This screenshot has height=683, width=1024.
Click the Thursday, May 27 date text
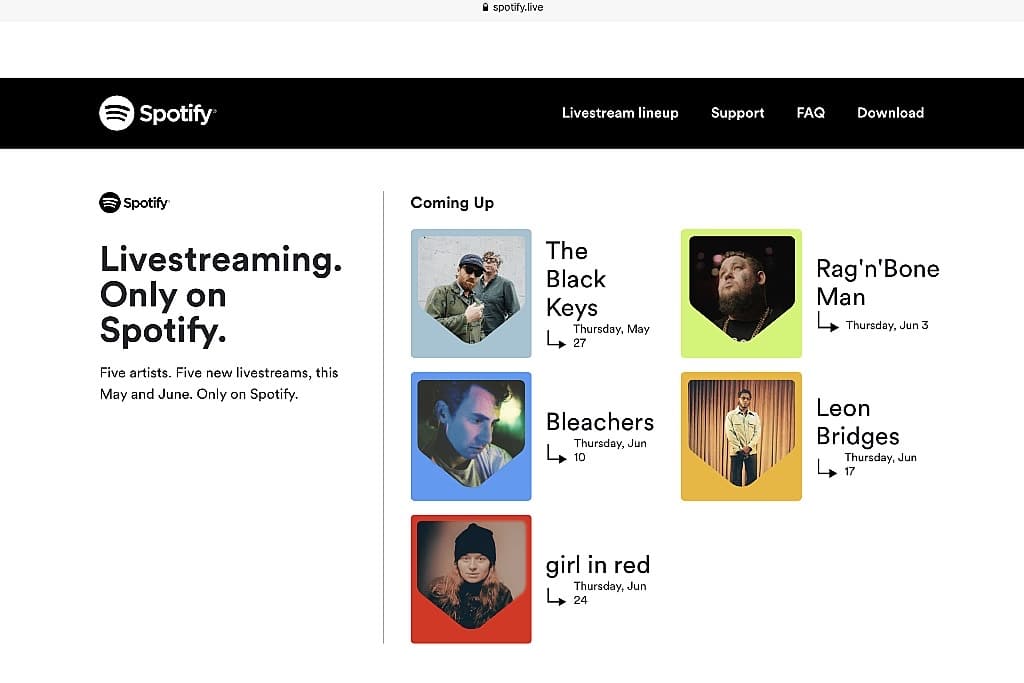(611, 336)
